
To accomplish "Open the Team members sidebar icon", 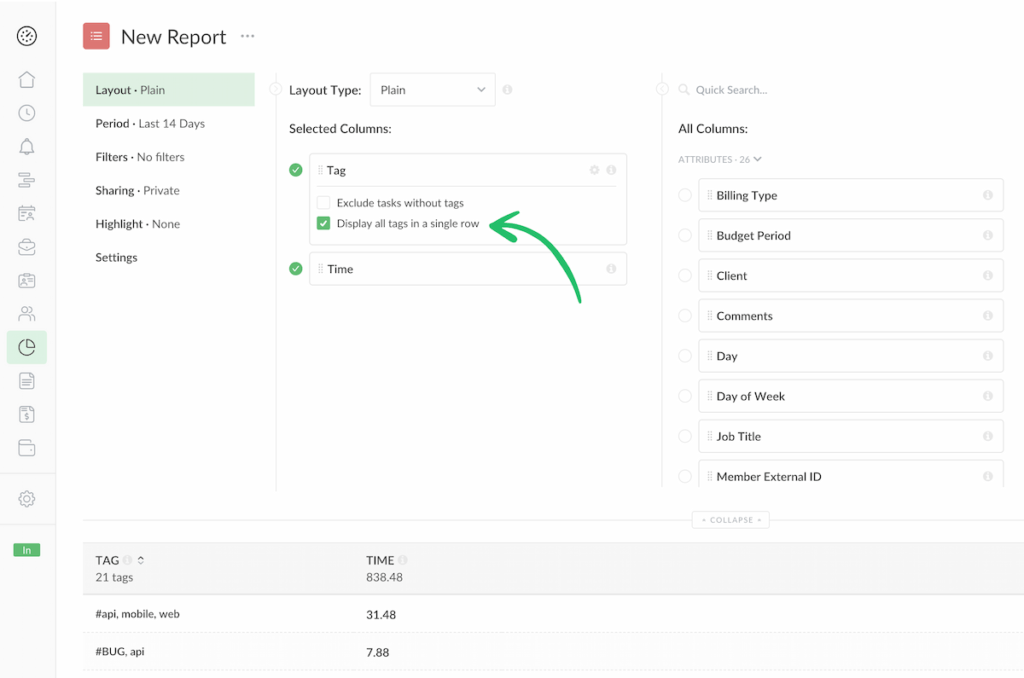I will click(26, 313).
